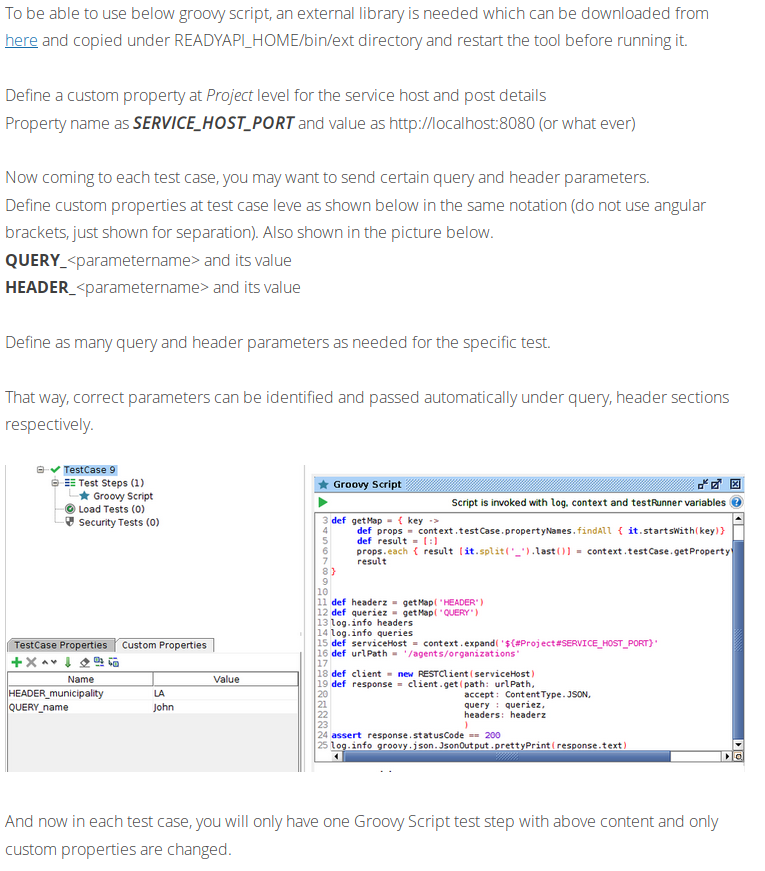Click the Groovy Script title bar star icon
This screenshot has height=871, width=765.
point(323,484)
